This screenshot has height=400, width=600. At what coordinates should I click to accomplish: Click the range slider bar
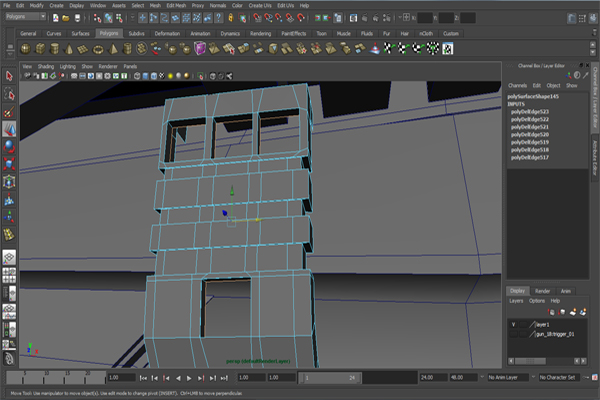[x=331, y=378]
